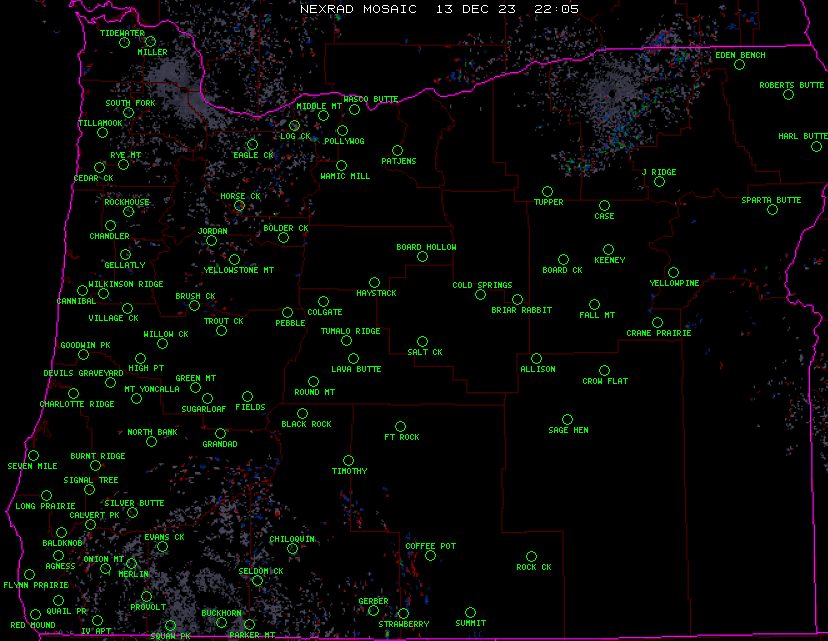Select the Haystack station marker
This screenshot has height=641, width=828.
pyautogui.click(x=374, y=283)
